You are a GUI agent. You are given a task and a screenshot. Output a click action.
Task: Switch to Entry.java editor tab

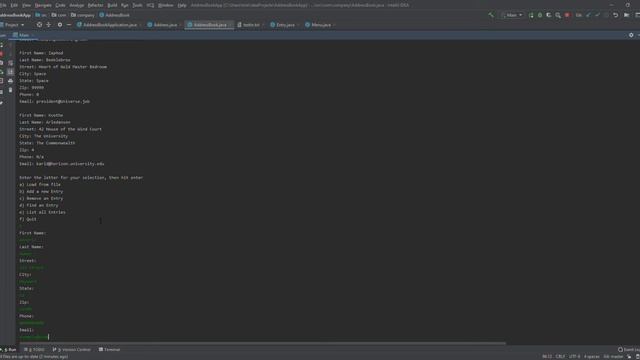pos(282,25)
